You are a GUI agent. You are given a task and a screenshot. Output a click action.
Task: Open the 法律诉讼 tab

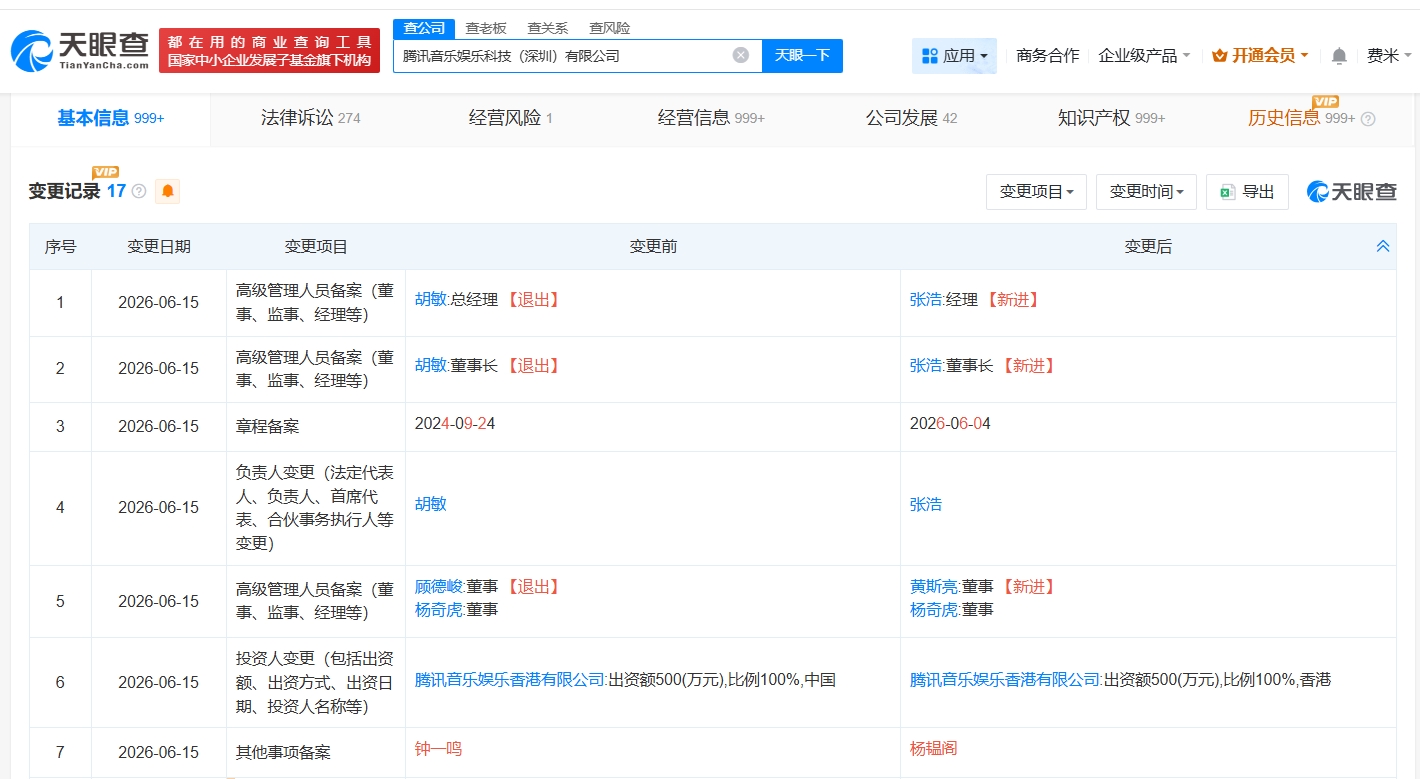click(x=310, y=119)
